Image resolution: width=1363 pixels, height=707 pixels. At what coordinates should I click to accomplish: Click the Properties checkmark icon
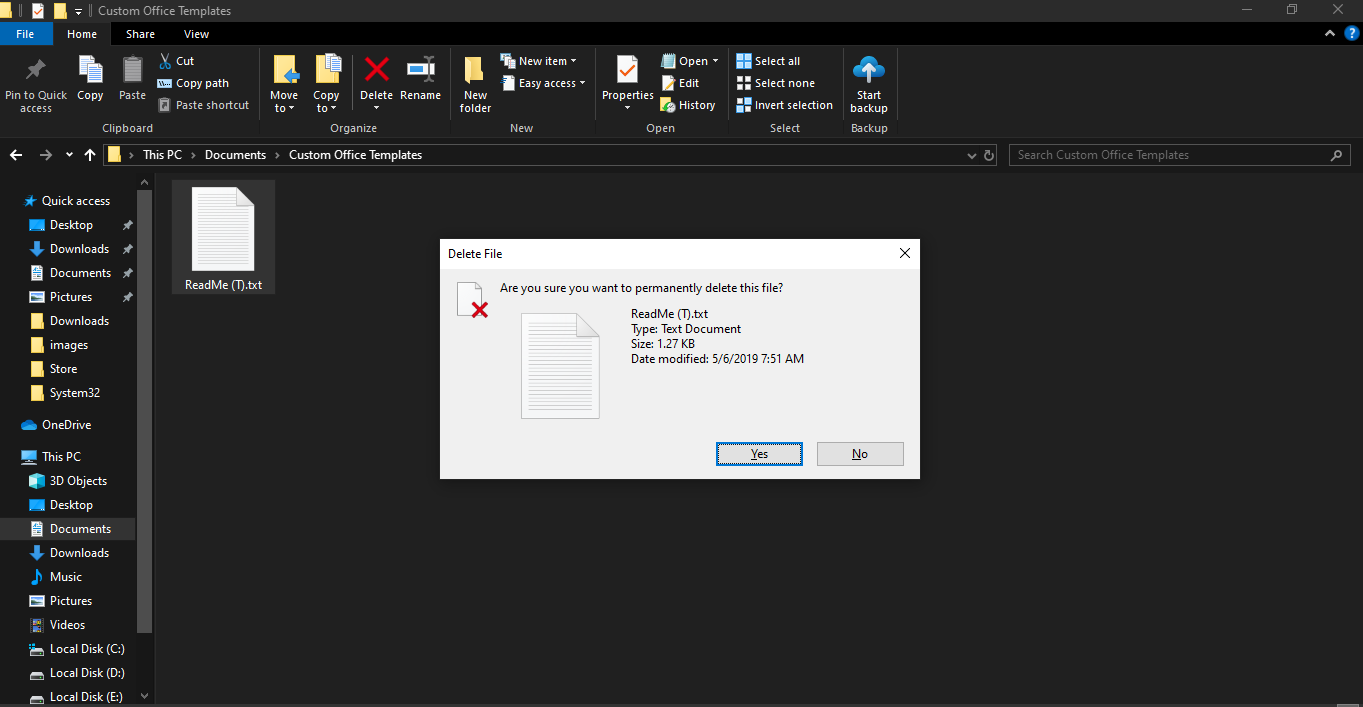[x=627, y=70]
